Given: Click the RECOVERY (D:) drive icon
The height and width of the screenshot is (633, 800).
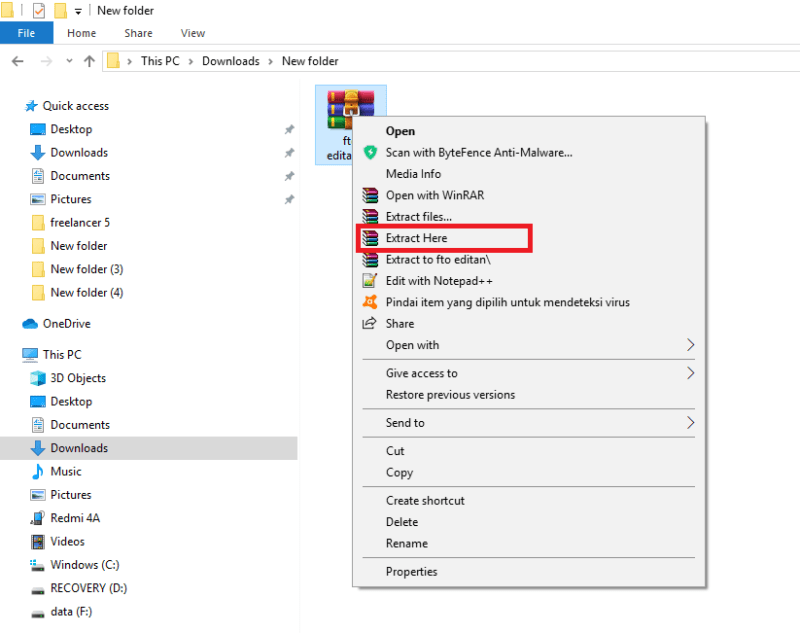Looking at the screenshot, I should [x=38, y=591].
